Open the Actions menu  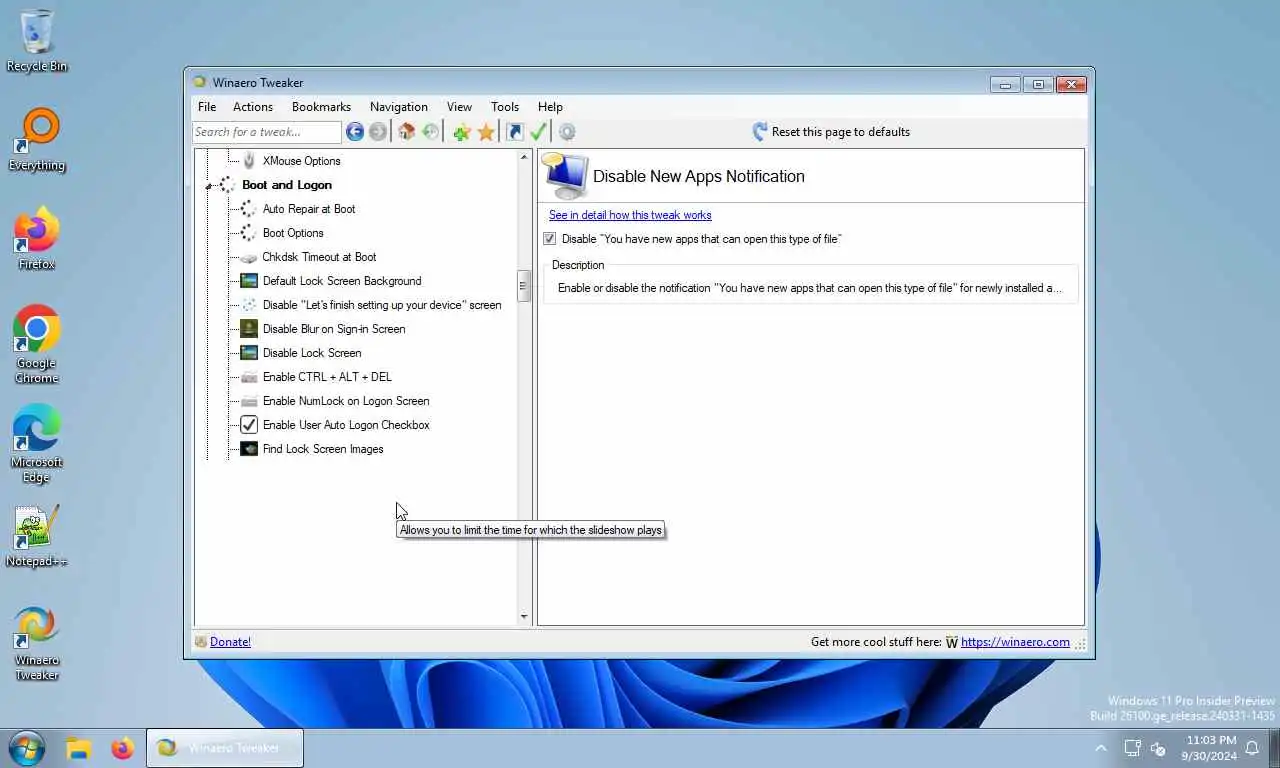253,107
